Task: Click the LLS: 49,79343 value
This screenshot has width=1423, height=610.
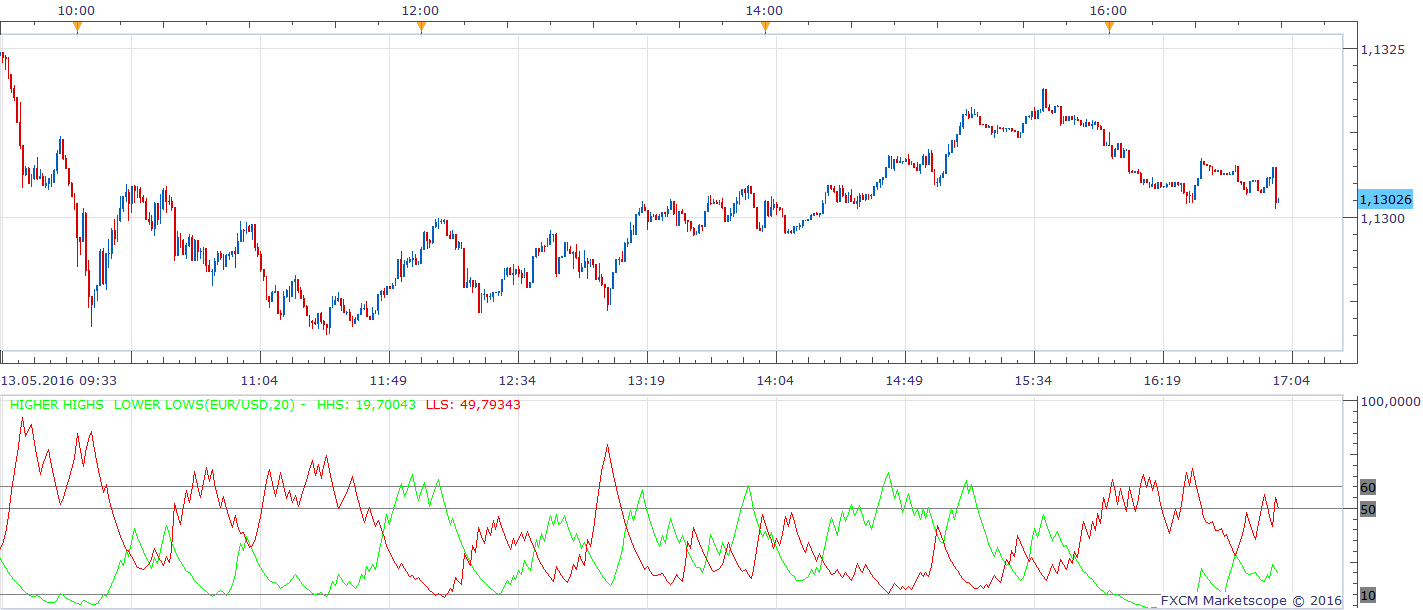Action: [x=473, y=404]
